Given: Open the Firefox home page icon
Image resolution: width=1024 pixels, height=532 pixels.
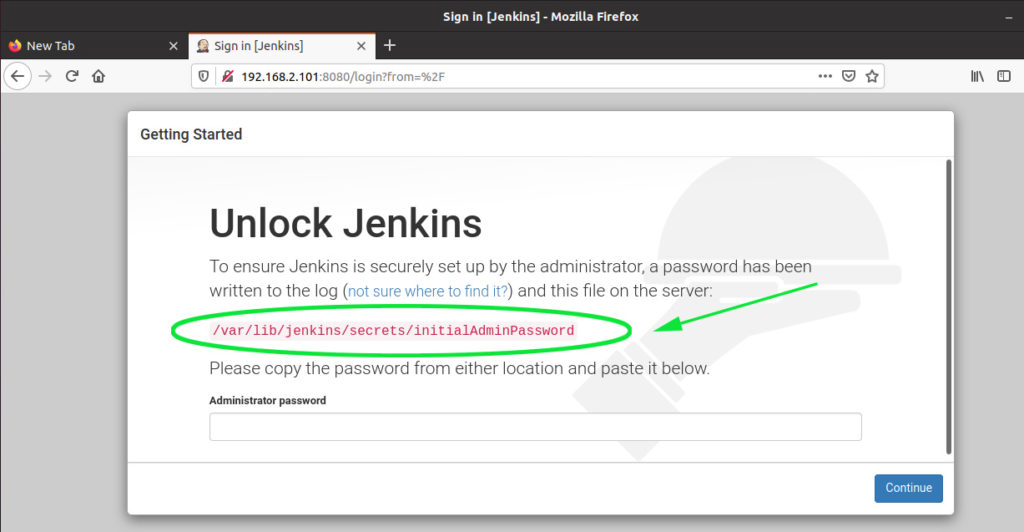Looking at the screenshot, I should [99, 76].
